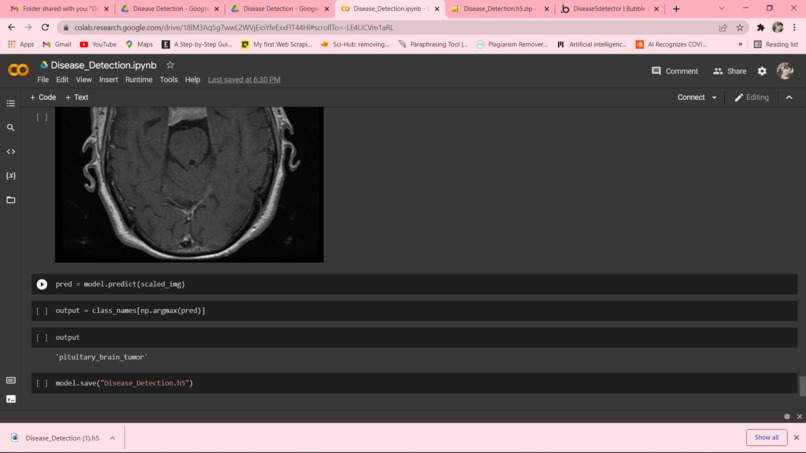The image size is (806, 453).
Task: Open the Files folder sidebar icon
Action: pos(11,200)
